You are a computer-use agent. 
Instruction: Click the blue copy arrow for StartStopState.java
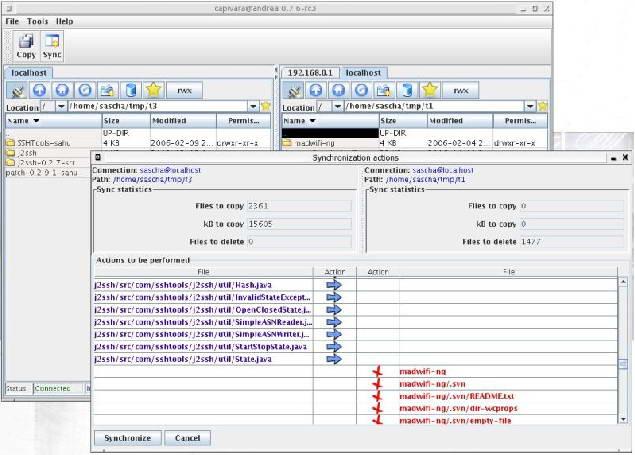pyautogui.click(x=334, y=347)
